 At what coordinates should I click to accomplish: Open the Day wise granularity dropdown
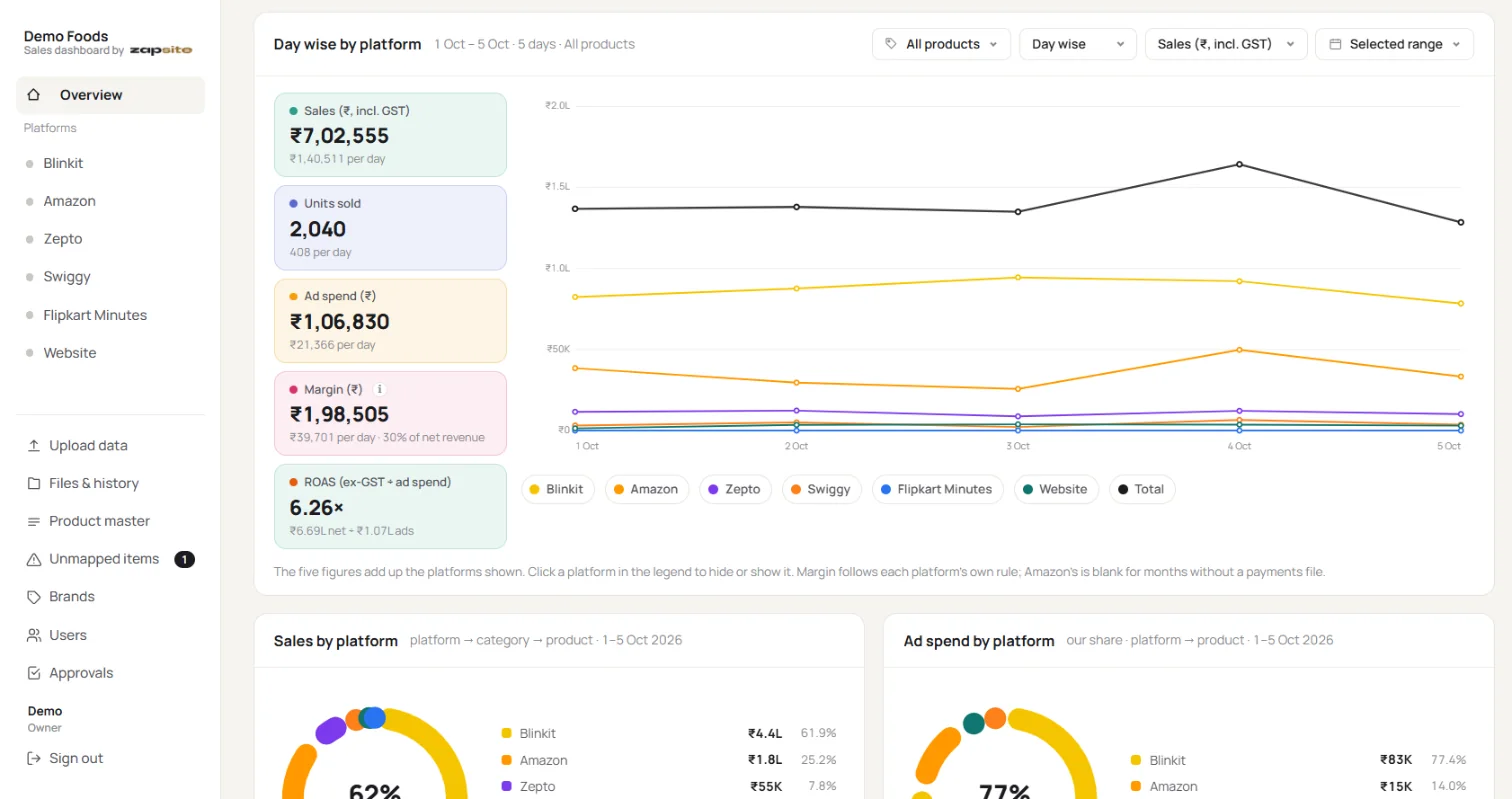[1078, 44]
